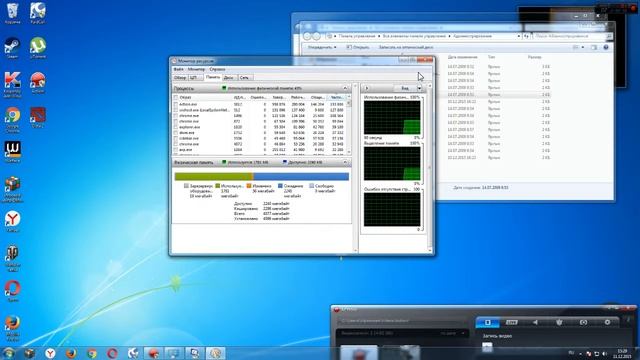Launch Yandex browser from taskbar
The image size is (640, 360).
point(50,353)
